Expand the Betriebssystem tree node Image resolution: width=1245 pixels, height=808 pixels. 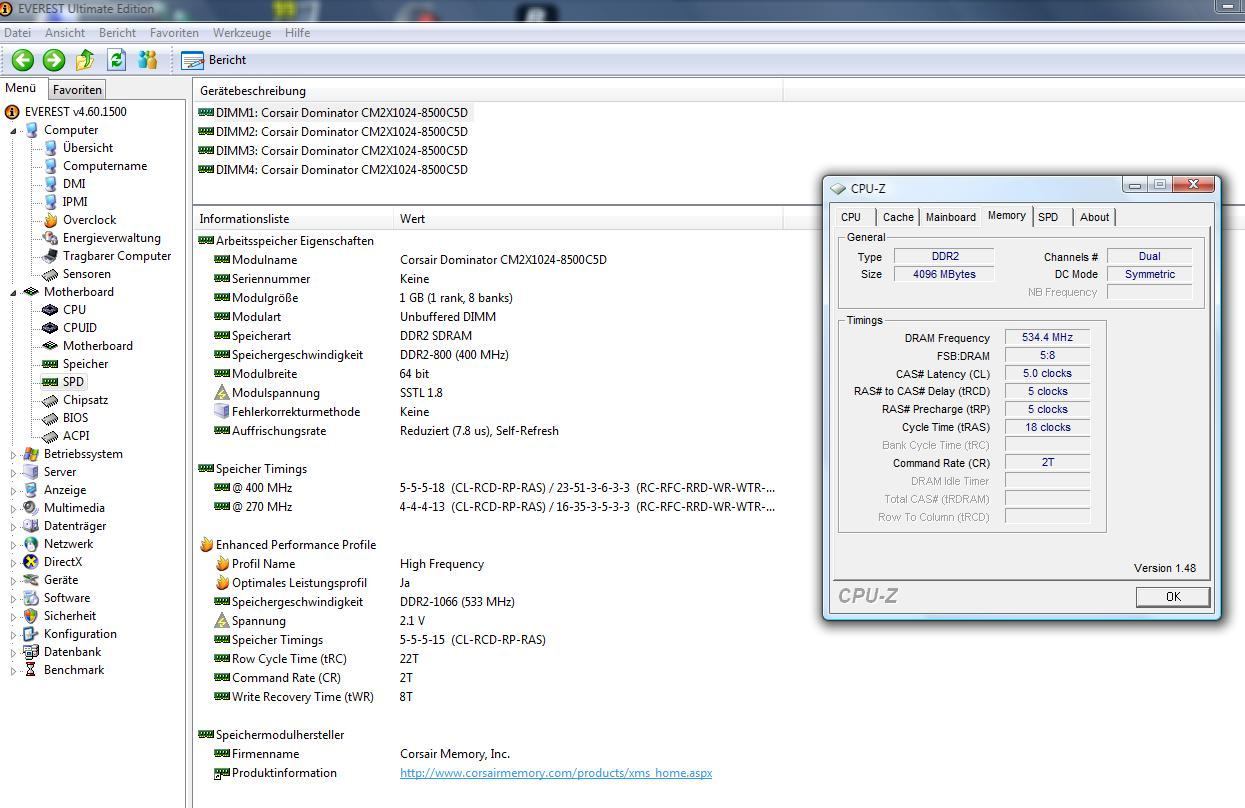[x=14, y=454]
